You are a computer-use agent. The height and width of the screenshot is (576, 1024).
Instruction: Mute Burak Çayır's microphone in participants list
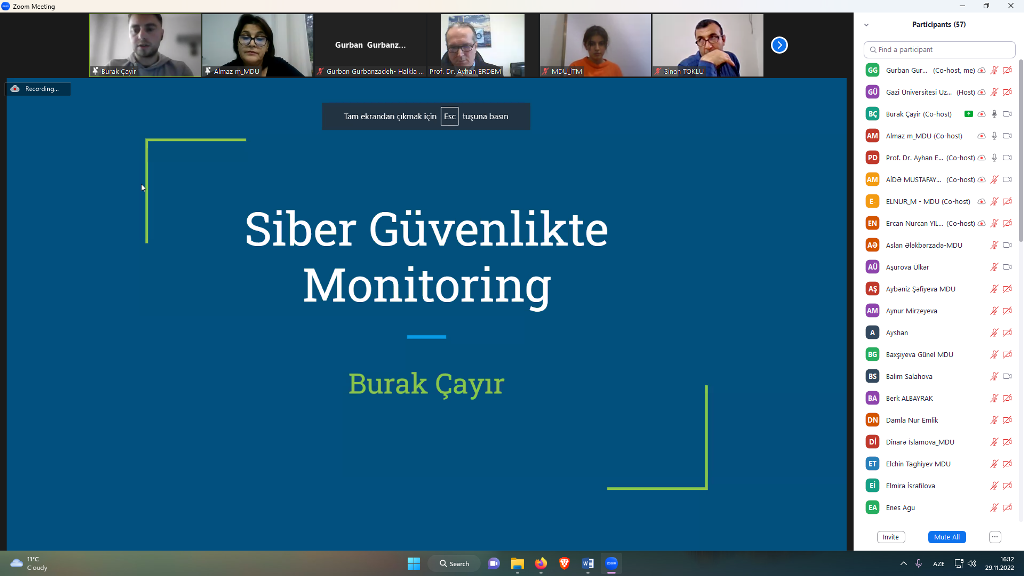pyautogui.click(x=994, y=114)
